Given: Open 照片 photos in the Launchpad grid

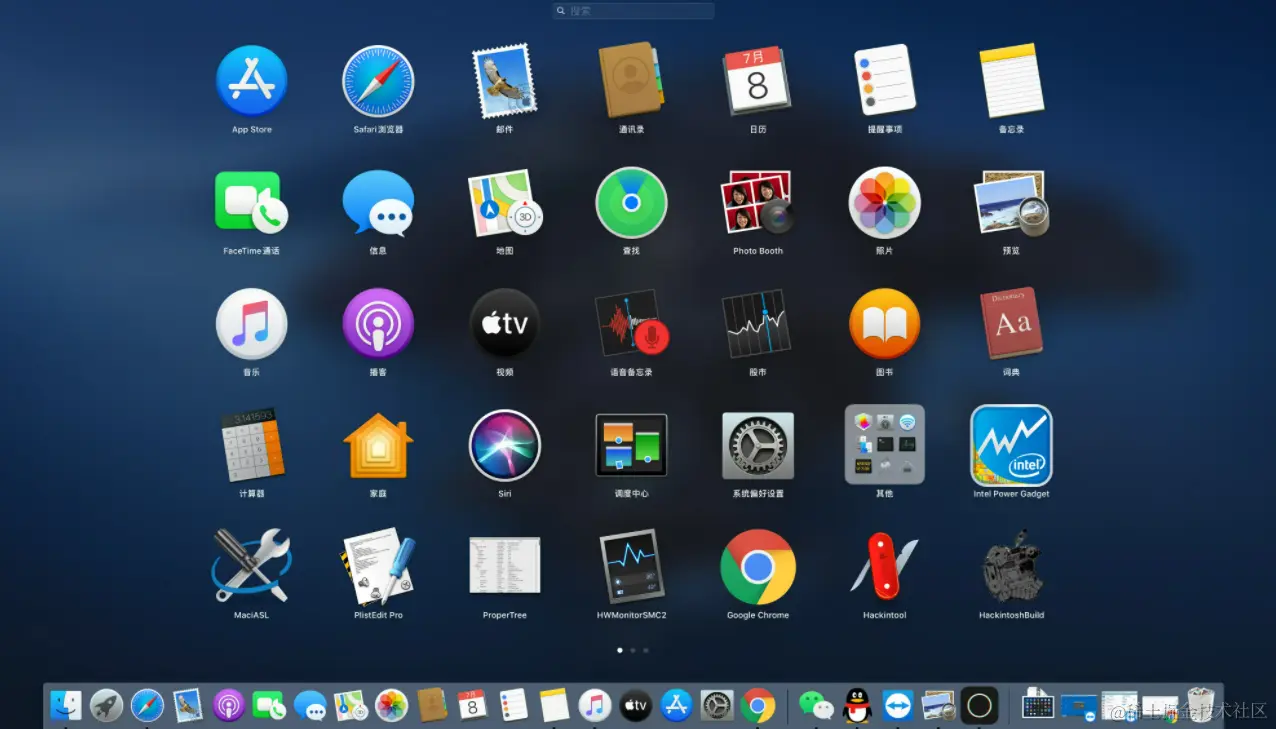Looking at the screenshot, I should click(x=884, y=202).
